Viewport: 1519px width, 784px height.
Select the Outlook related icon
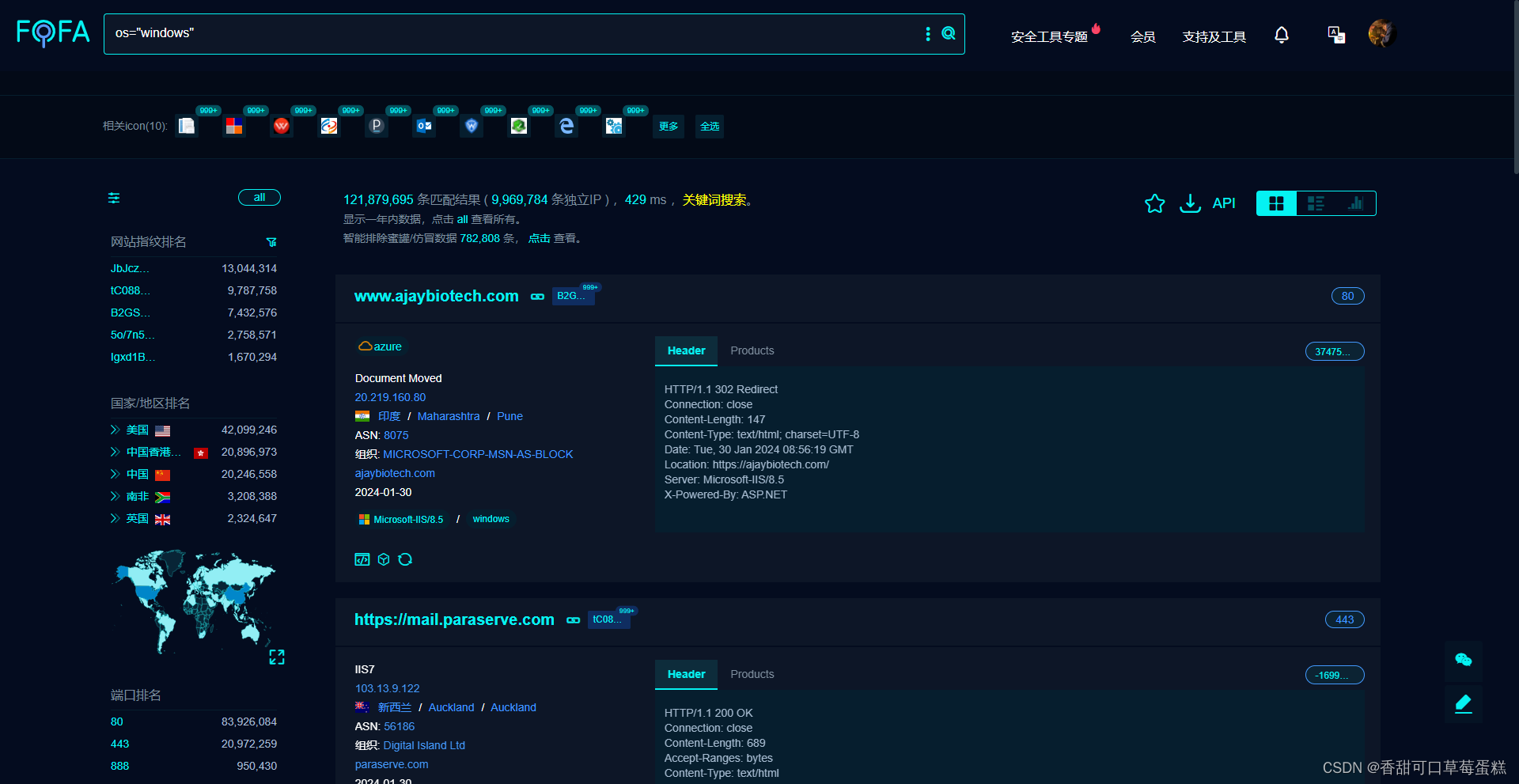point(424,126)
